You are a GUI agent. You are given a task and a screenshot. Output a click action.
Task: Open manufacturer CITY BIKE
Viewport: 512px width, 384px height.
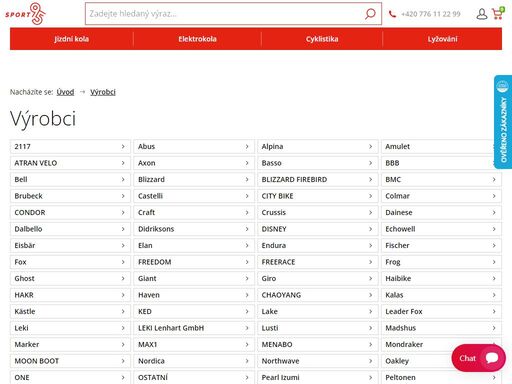coord(318,196)
